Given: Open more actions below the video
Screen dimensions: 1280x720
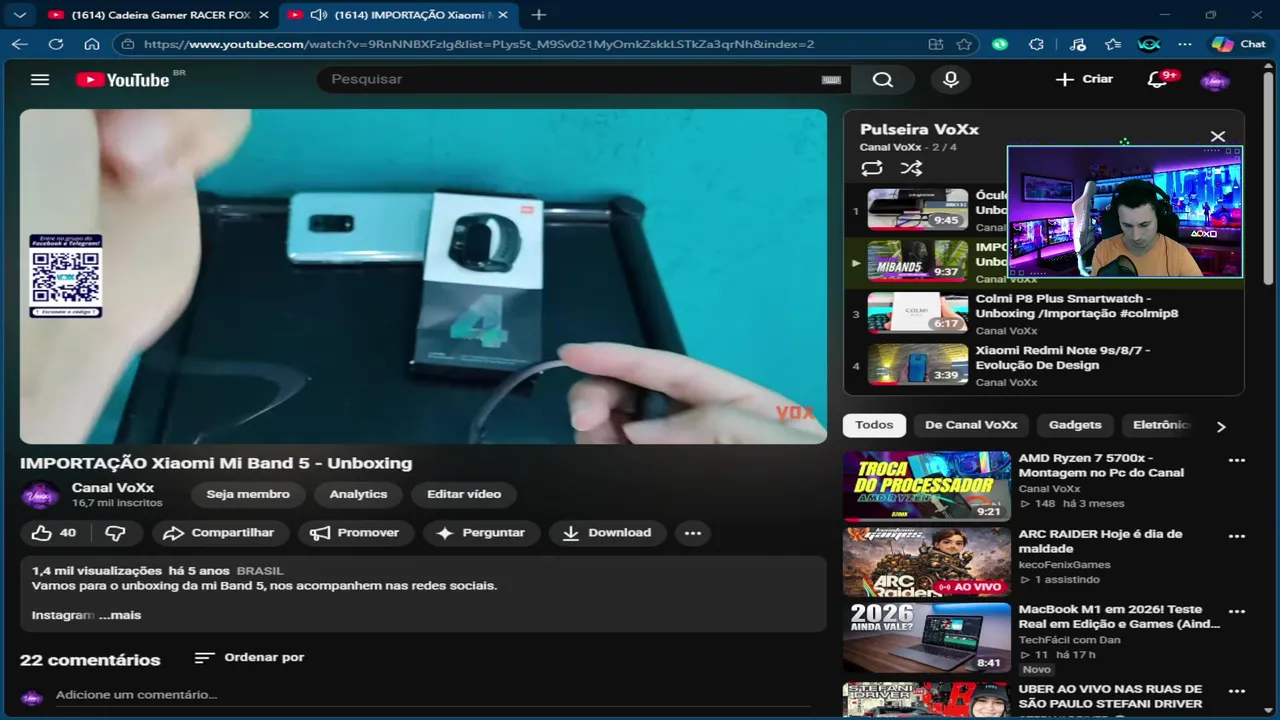Looking at the screenshot, I should point(693,533).
